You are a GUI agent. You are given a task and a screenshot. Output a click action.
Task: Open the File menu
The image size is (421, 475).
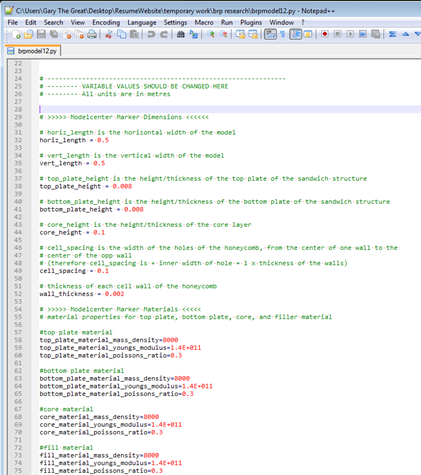pos(13,22)
